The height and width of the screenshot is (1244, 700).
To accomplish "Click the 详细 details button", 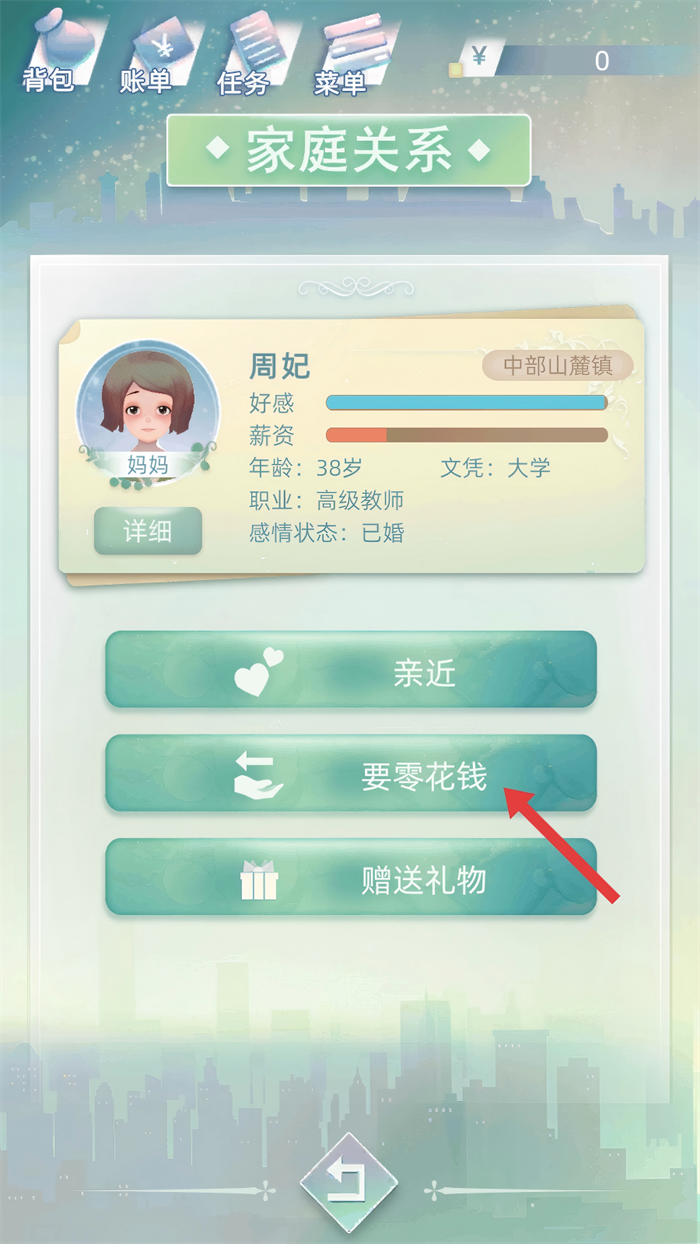I will [148, 531].
